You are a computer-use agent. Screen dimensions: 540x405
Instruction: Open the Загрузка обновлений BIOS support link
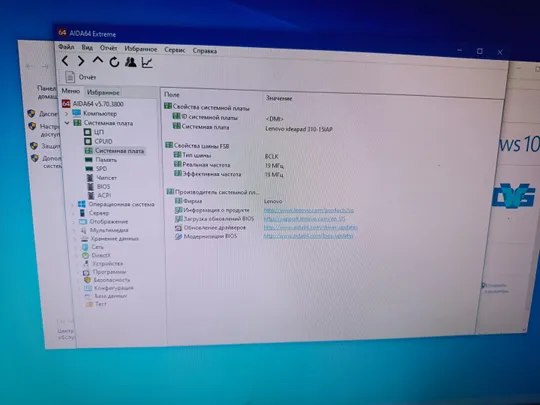[304, 219]
